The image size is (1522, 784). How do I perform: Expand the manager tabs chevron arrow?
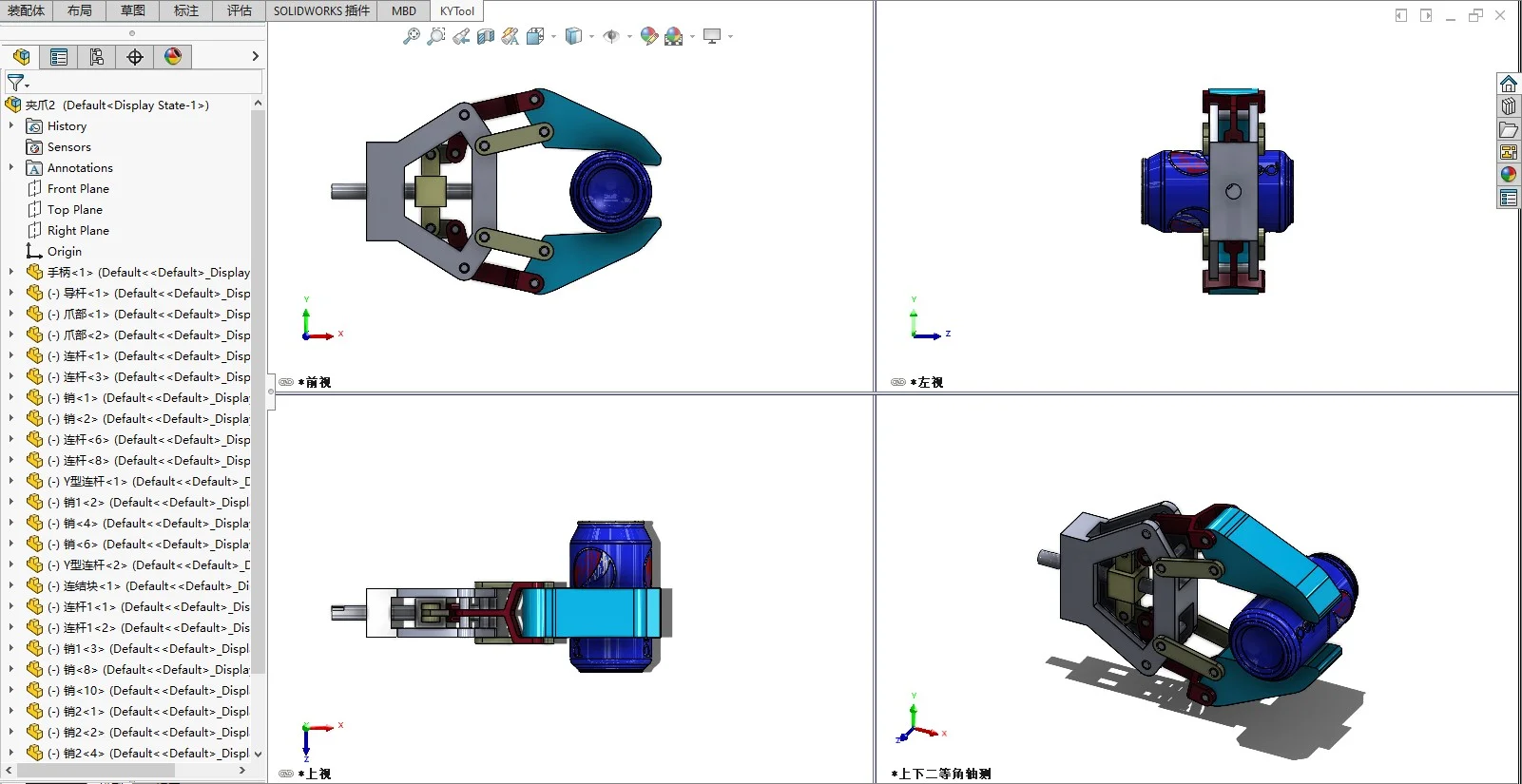click(255, 57)
